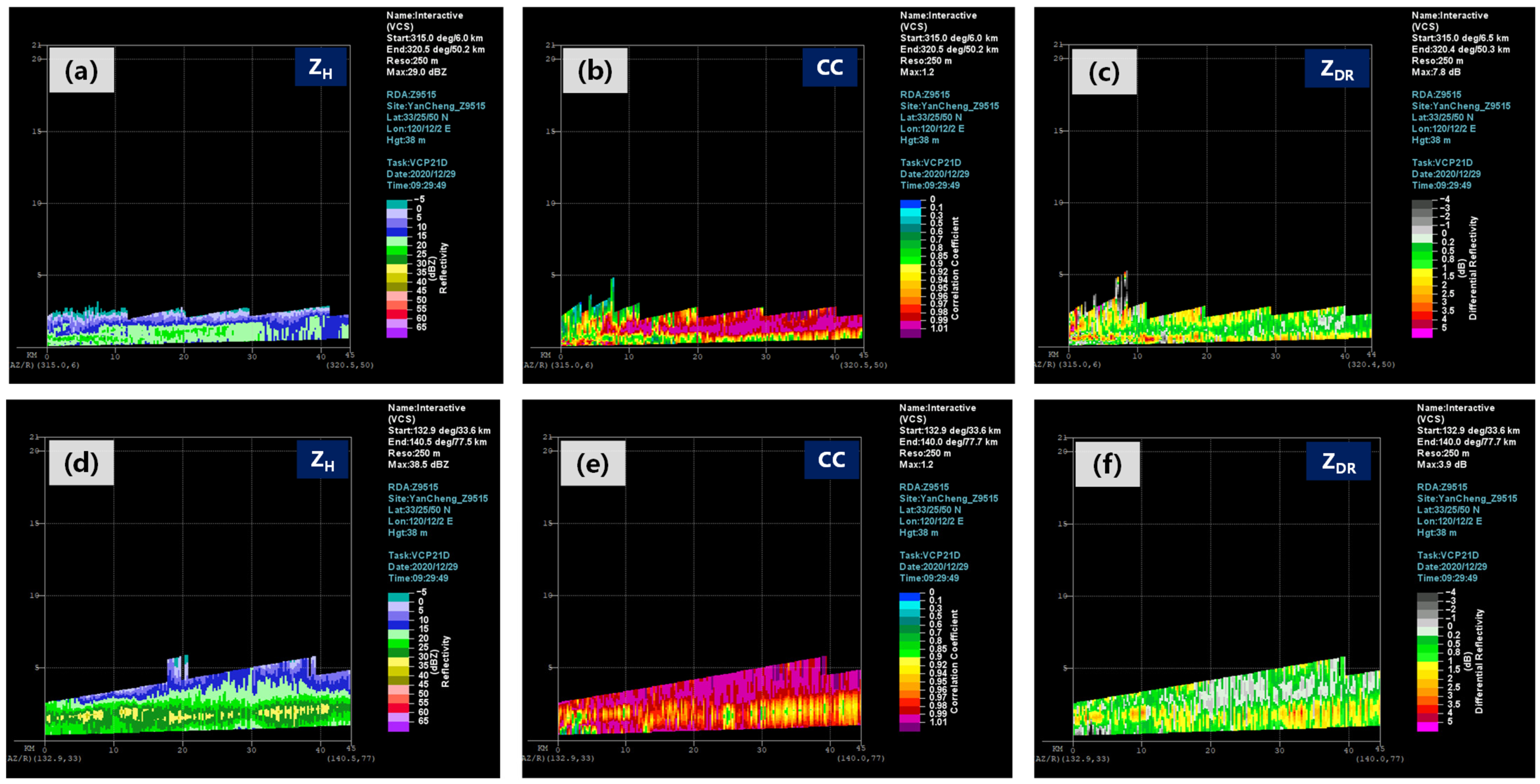Click the Reflectivity color bar in panel (d)
This screenshot has width=1540, height=784.
tap(398, 662)
